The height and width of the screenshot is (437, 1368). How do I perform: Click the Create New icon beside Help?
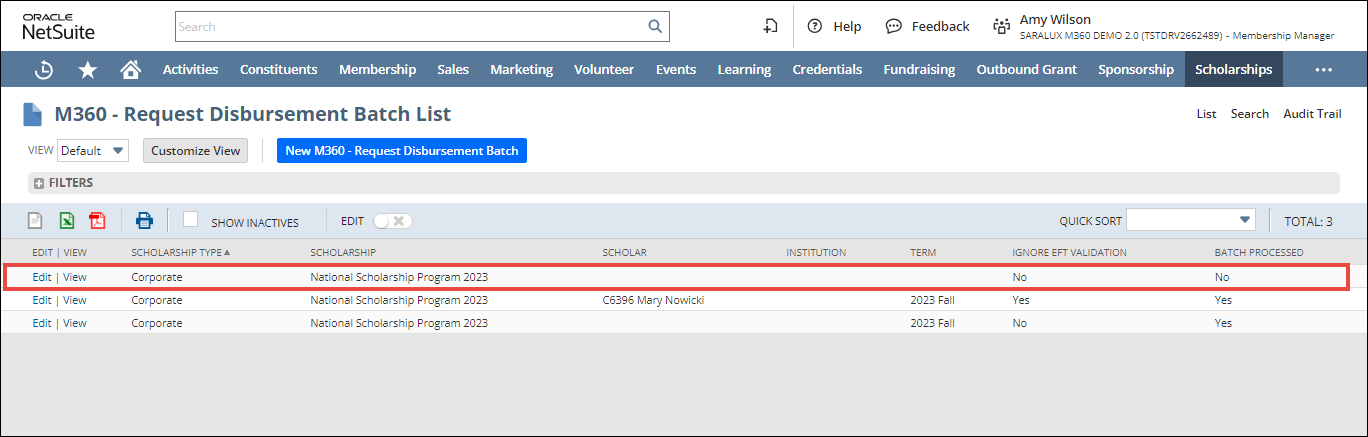[x=770, y=27]
